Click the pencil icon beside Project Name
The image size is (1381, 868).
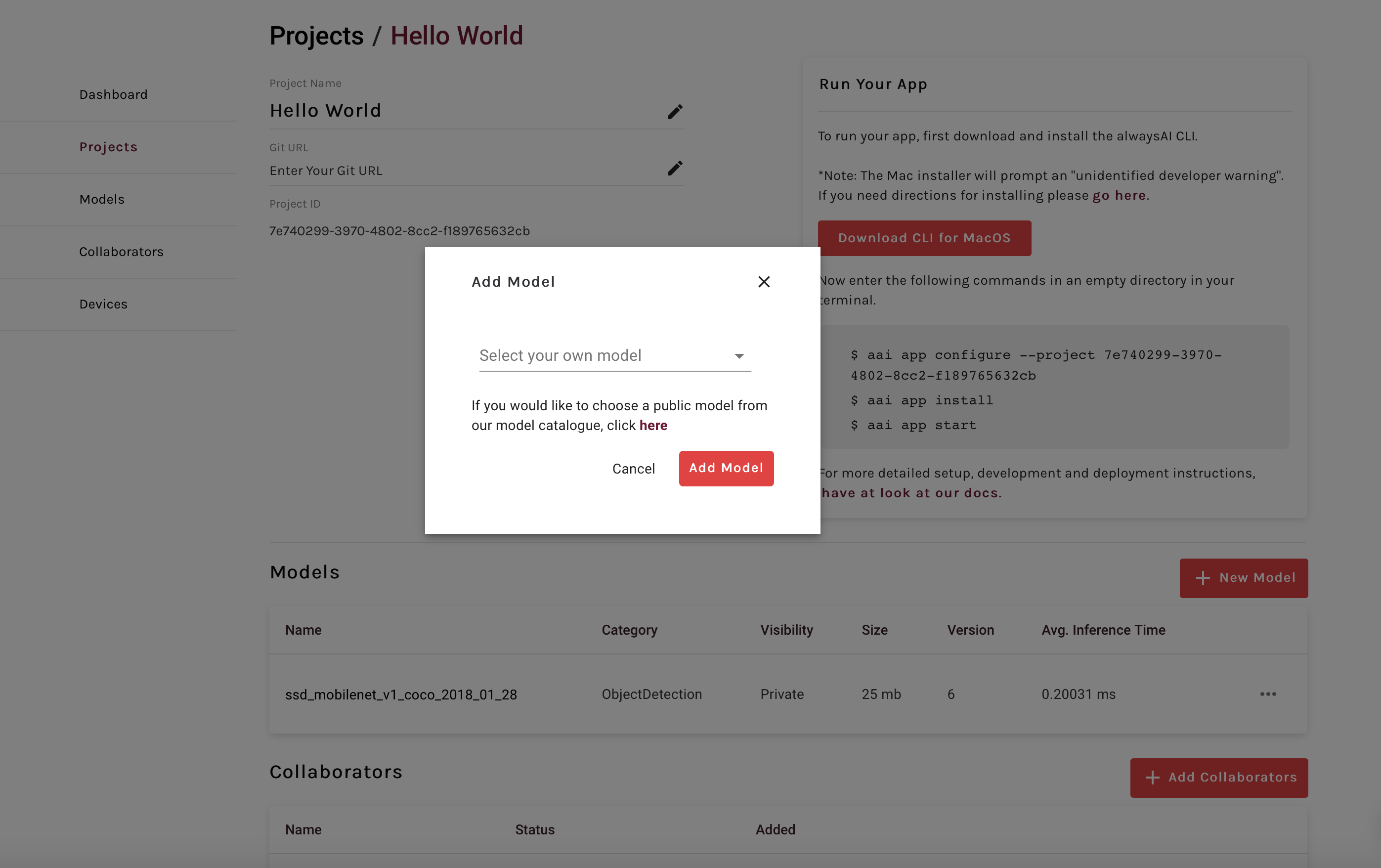(675, 111)
